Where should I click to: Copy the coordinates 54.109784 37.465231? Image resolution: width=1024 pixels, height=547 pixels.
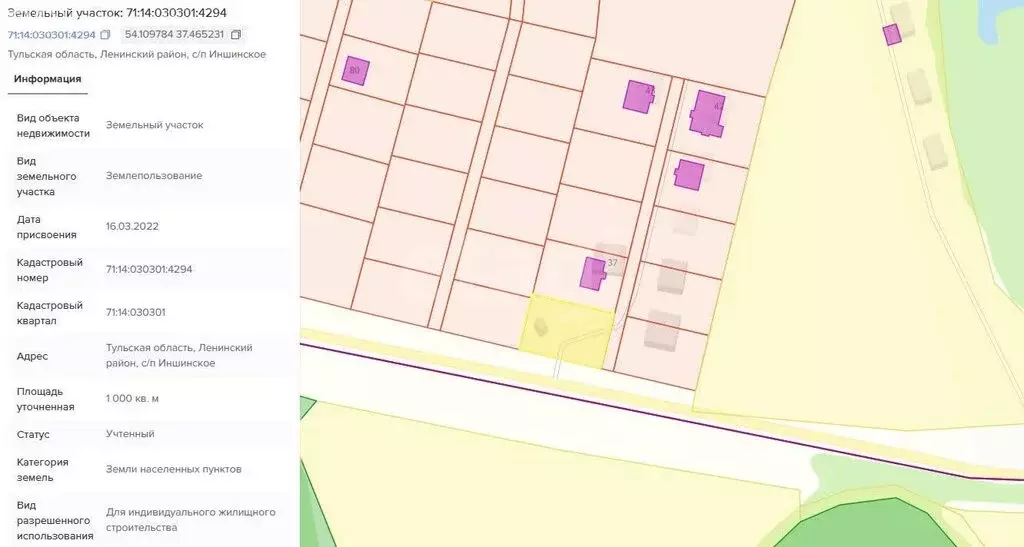click(x=236, y=35)
